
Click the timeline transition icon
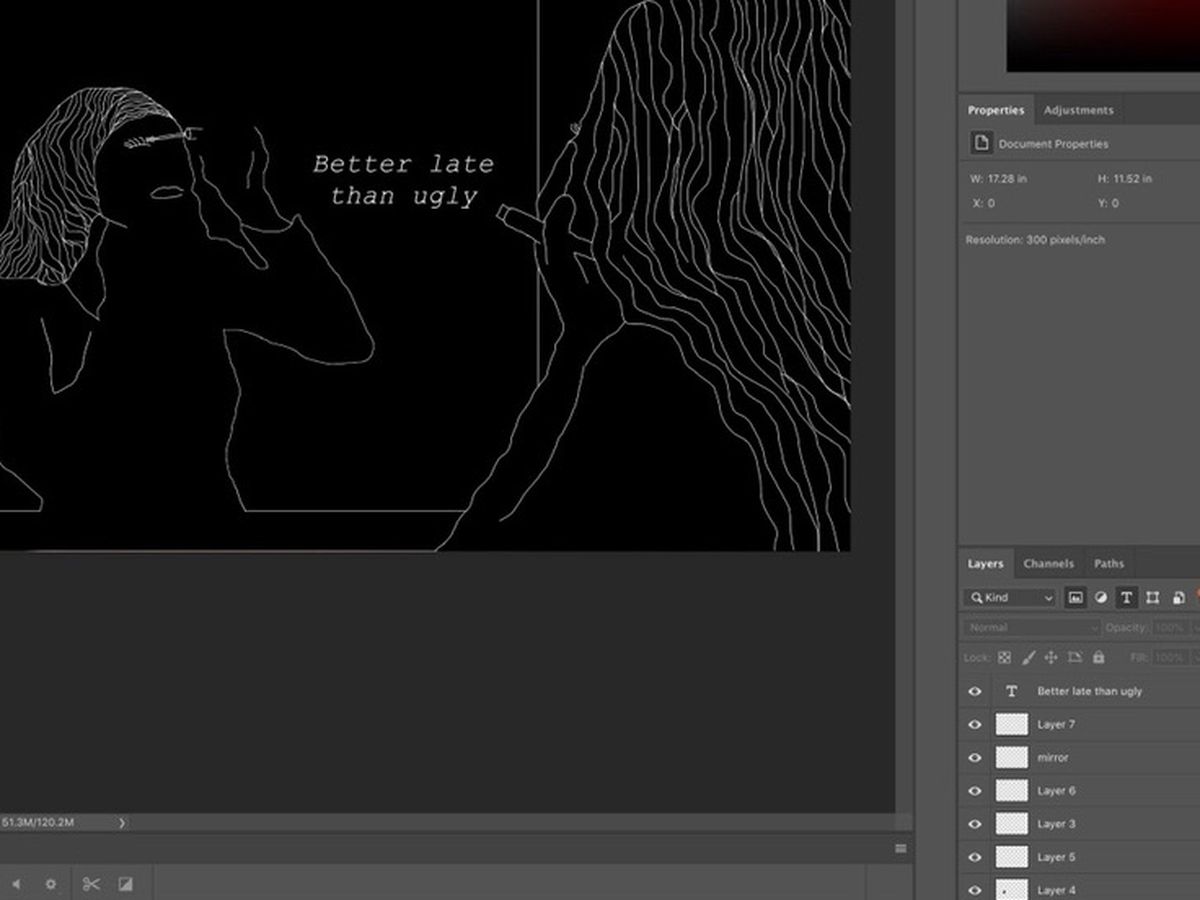(126, 884)
